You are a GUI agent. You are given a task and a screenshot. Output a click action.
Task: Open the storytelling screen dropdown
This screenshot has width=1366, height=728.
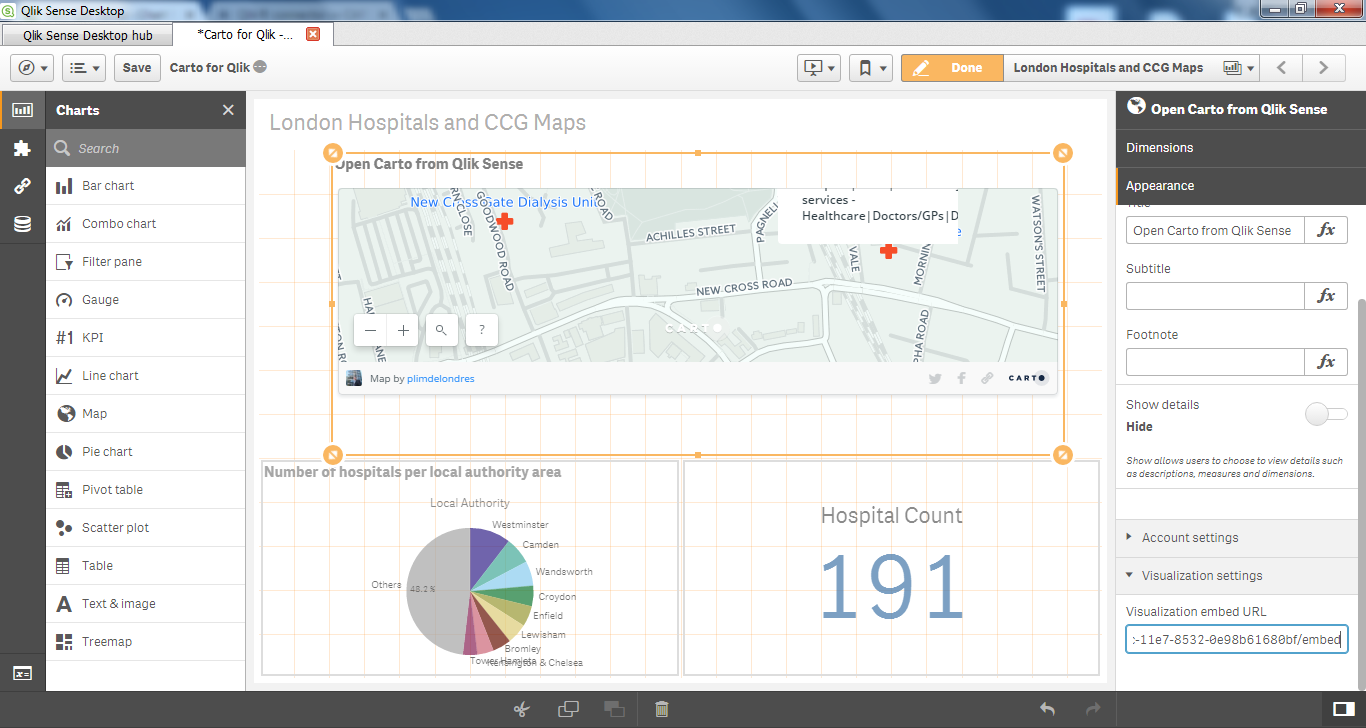coord(818,68)
